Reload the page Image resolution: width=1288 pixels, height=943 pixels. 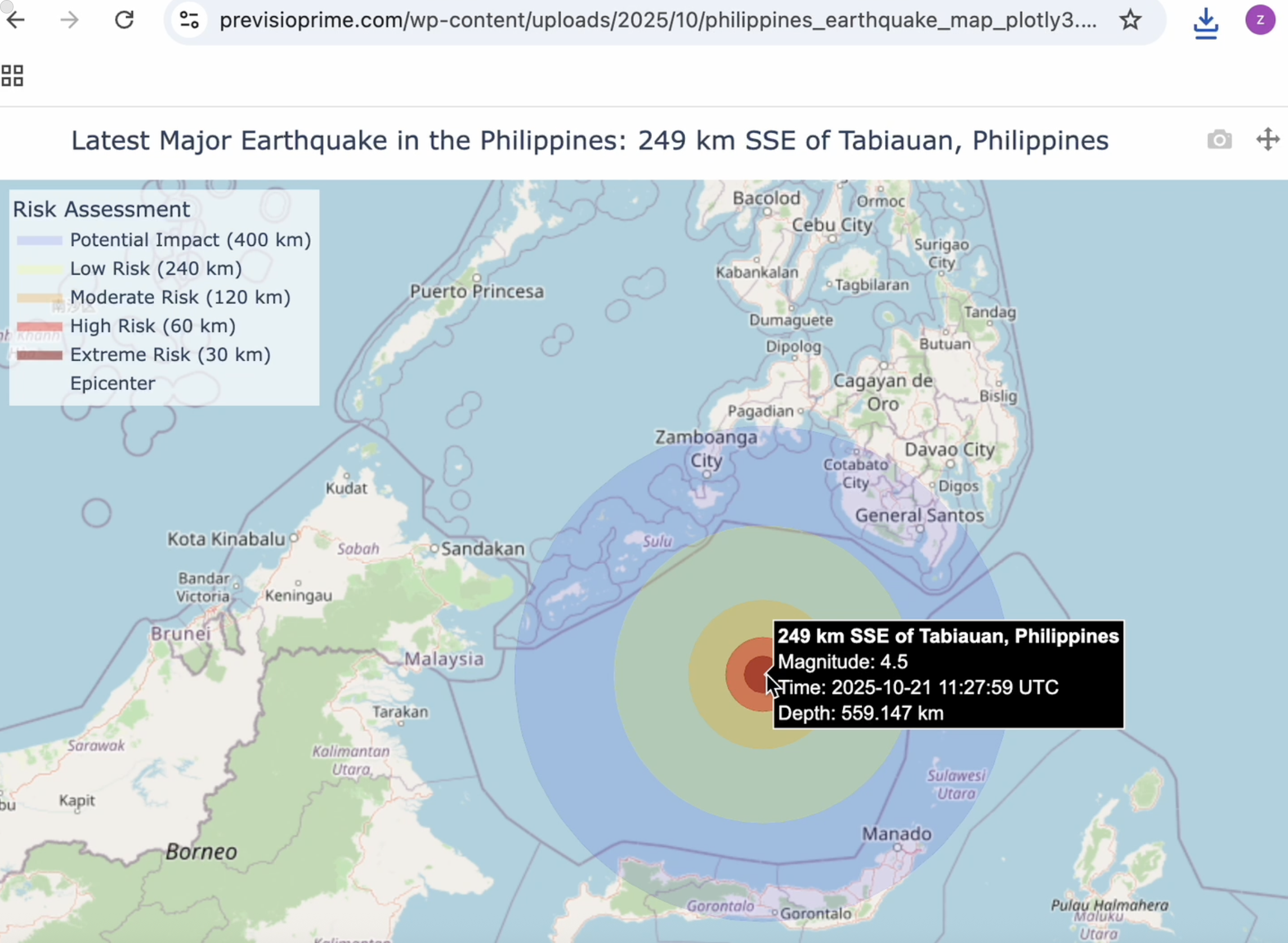tap(124, 21)
